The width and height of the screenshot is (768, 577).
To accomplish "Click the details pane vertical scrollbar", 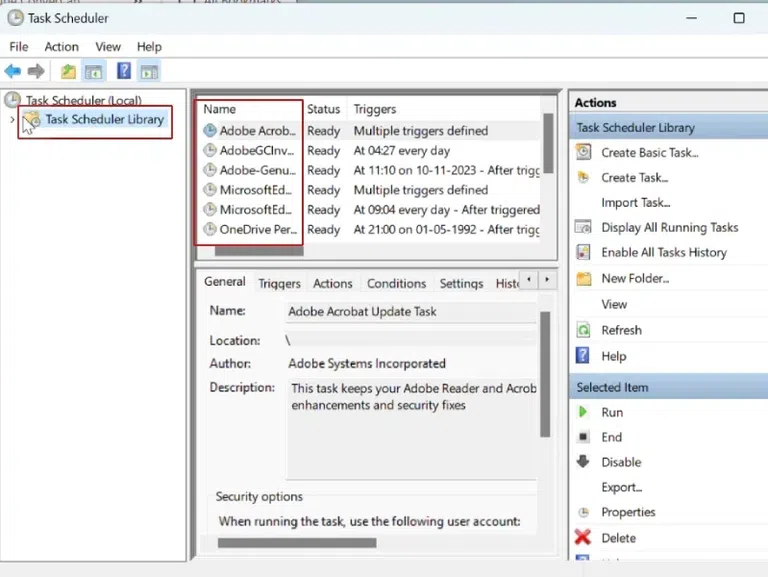I will (x=545, y=374).
